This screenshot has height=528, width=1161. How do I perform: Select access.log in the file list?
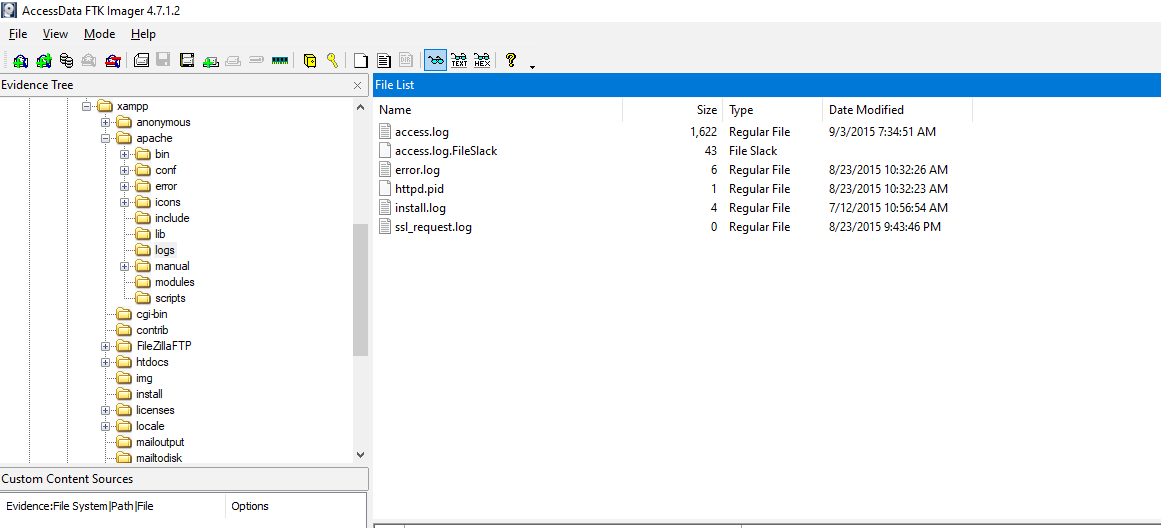point(422,132)
